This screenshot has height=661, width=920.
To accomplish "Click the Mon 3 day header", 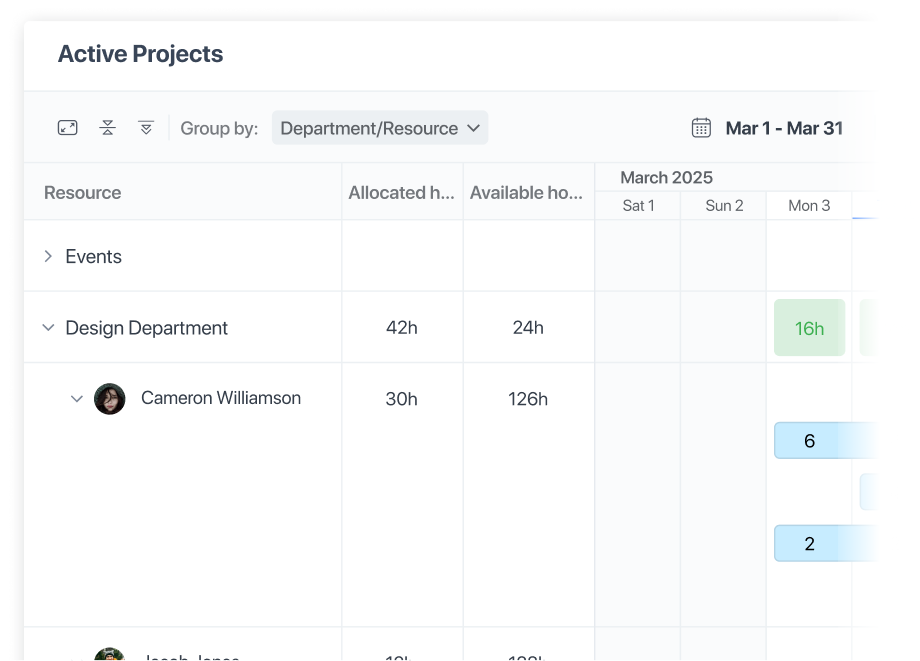I will (x=809, y=206).
